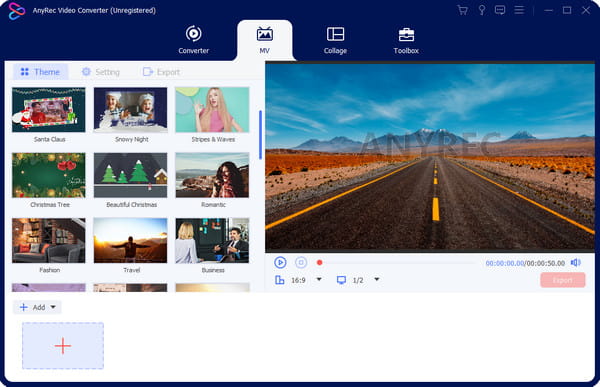This screenshot has height=387, width=600.
Task: Click the Add button
Action: pyautogui.click(x=37, y=307)
